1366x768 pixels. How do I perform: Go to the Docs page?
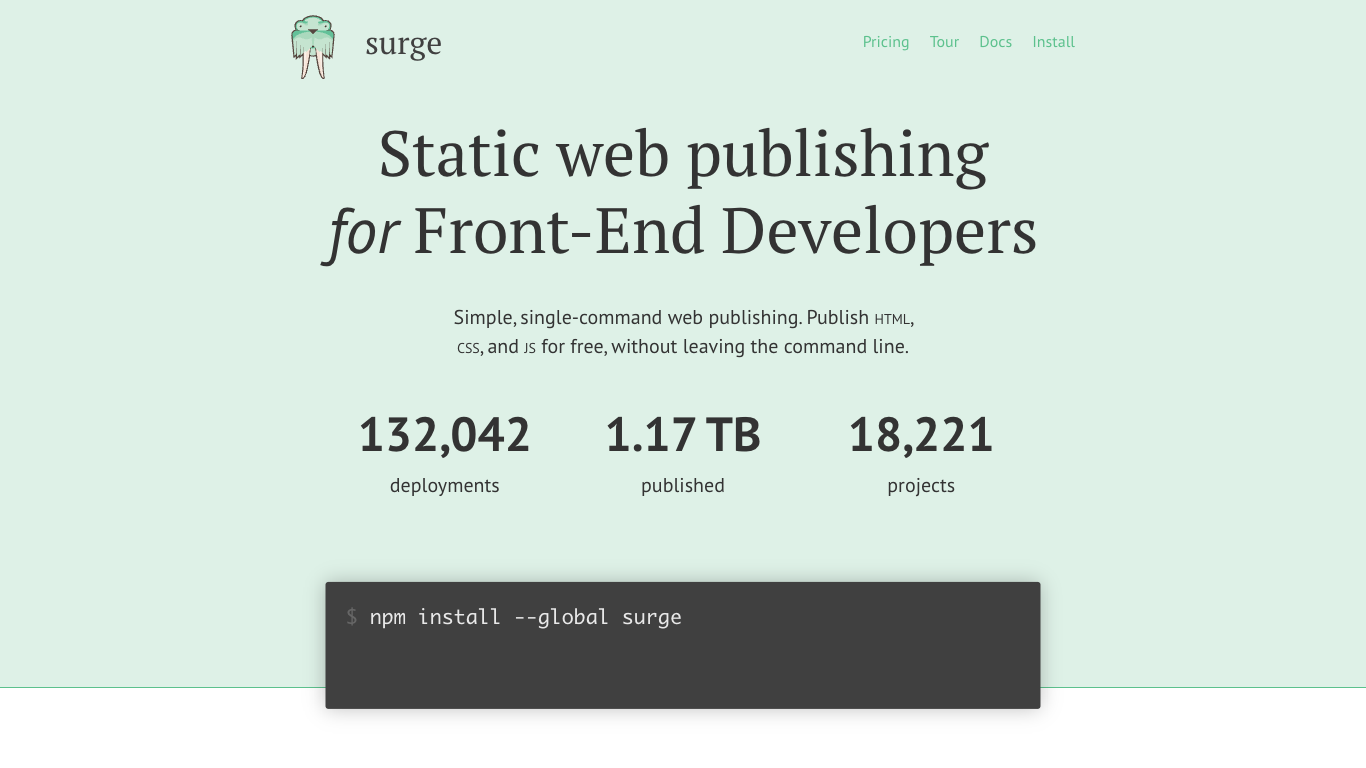pos(995,42)
